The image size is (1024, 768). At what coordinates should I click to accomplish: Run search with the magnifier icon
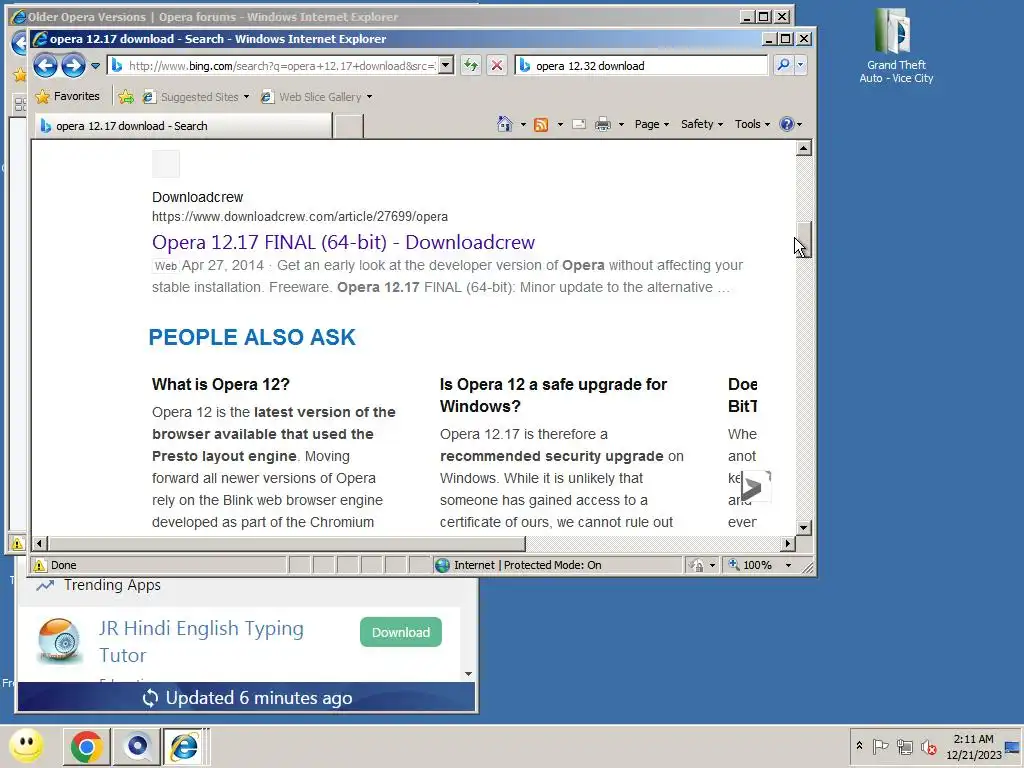point(783,65)
